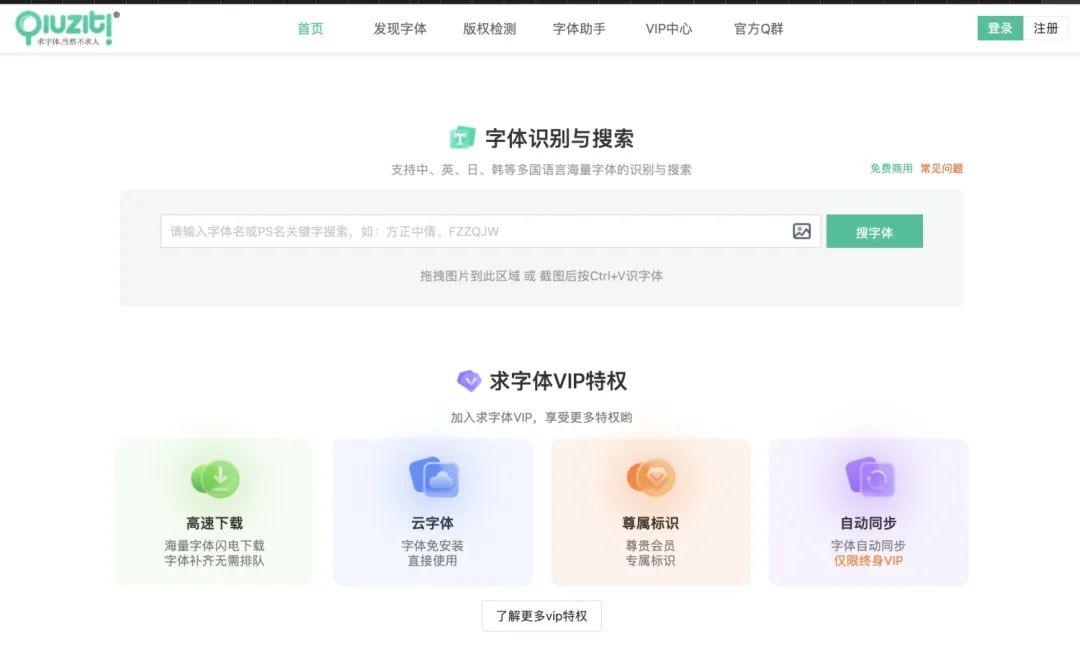Open the 版权检测 section
This screenshot has height=652, width=1080.
[x=489, y=29]
